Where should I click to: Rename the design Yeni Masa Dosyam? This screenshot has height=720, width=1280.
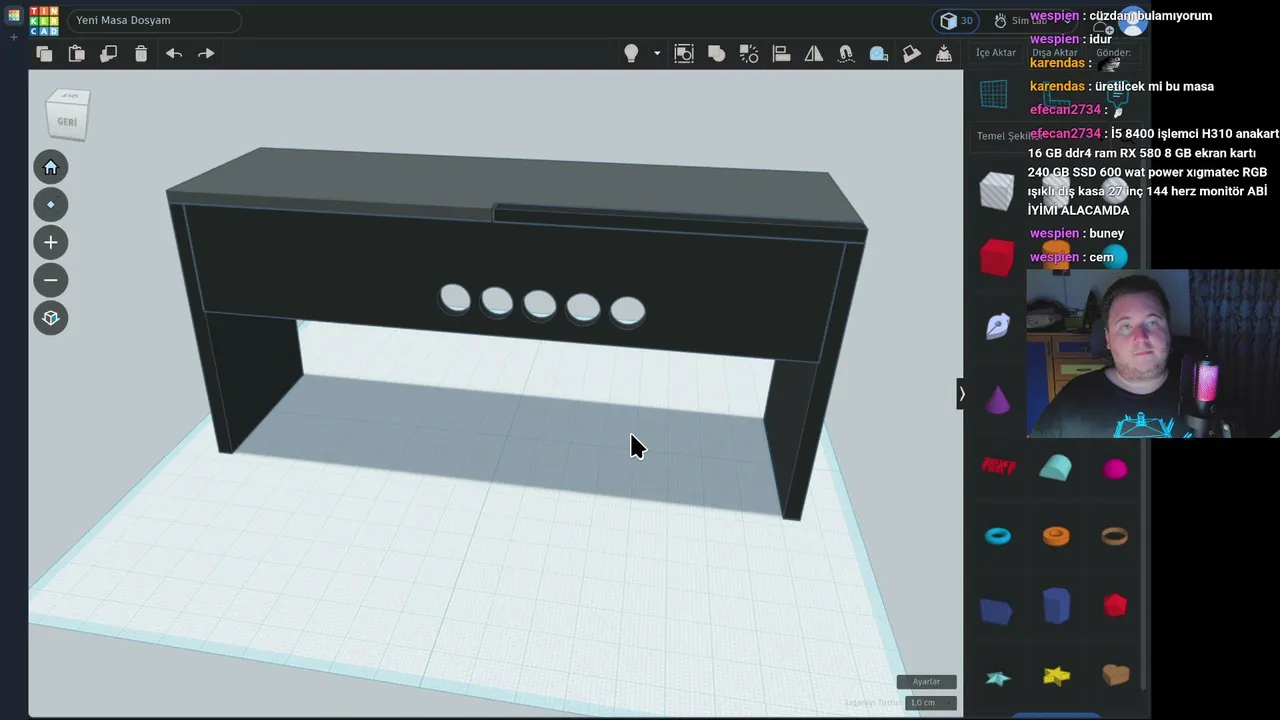[154, 21]
